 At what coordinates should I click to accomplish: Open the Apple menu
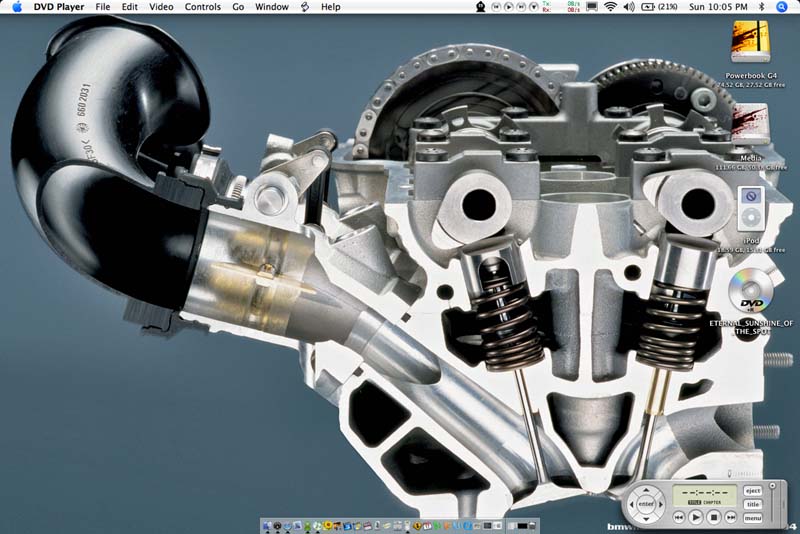click(x=17, y=7)
